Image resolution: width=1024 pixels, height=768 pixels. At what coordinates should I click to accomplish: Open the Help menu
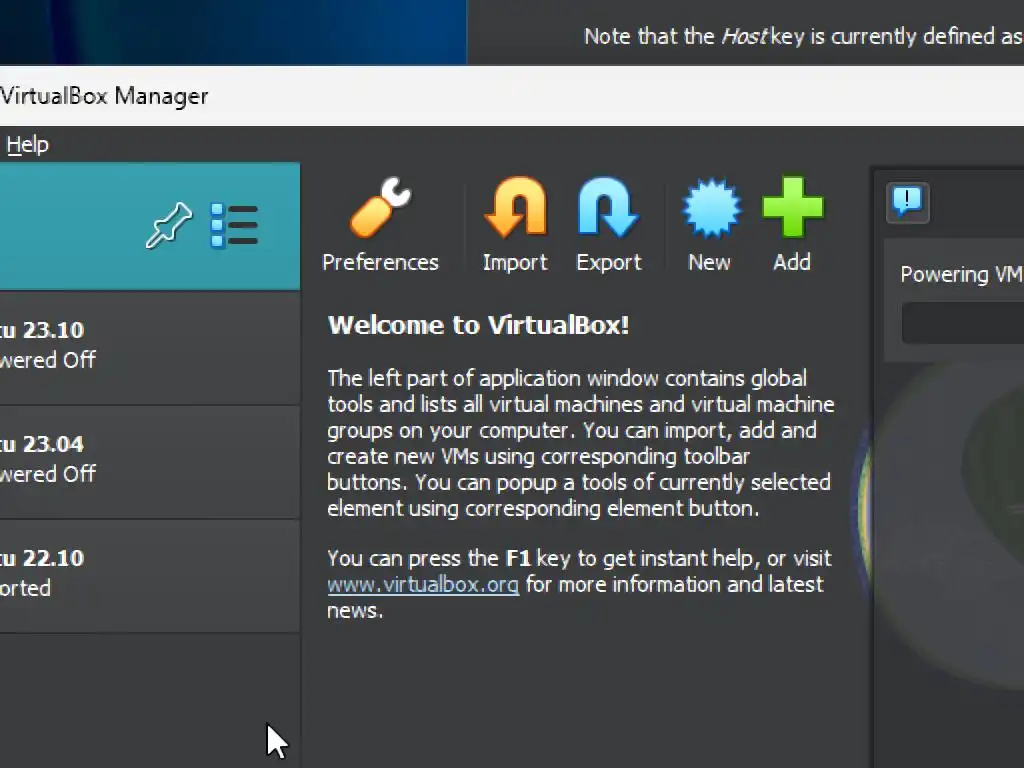(27, 144)
